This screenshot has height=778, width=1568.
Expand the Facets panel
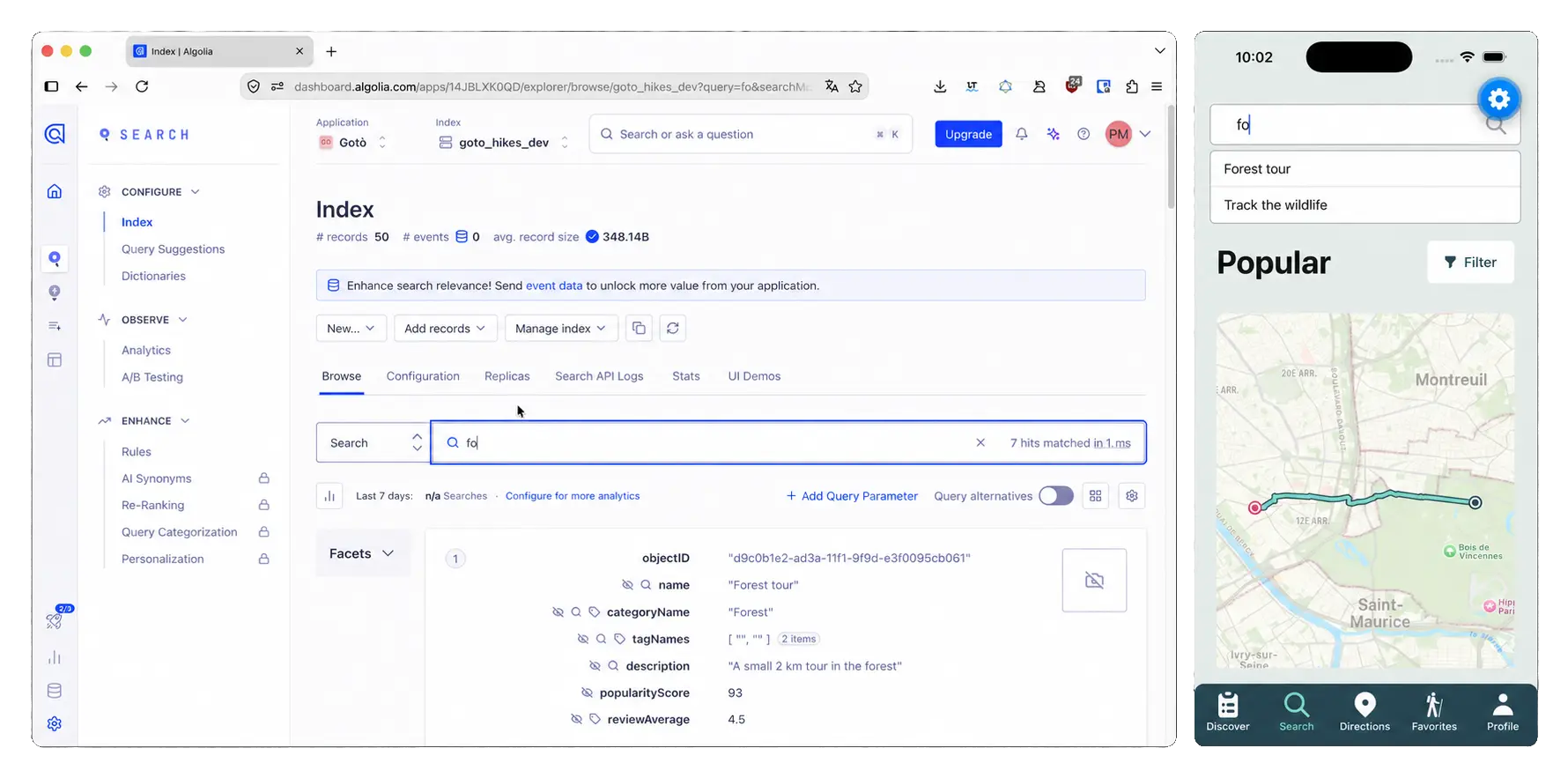coord(362,553)
